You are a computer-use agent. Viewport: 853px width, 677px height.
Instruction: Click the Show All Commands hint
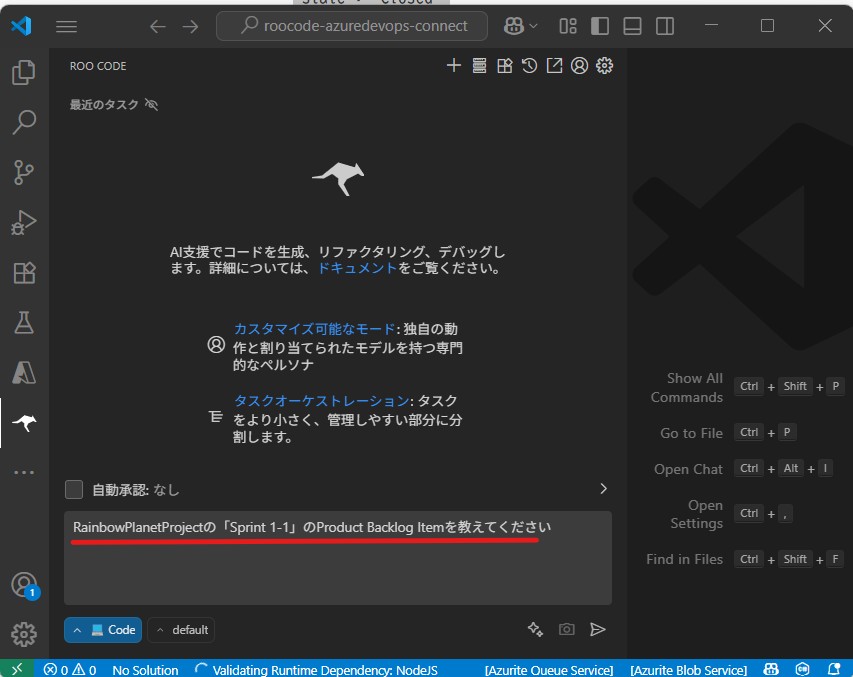(687, 387)
